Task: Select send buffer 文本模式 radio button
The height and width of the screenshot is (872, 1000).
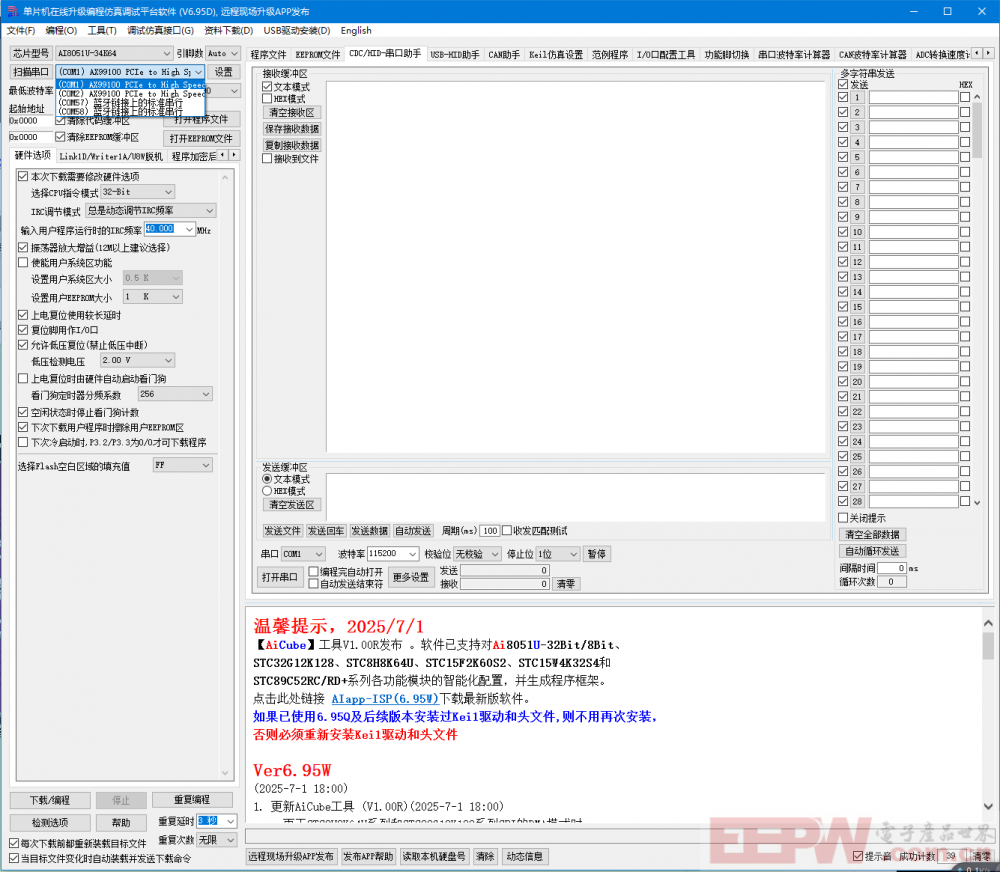Action: pyautogui.click(x=267, y=479)
